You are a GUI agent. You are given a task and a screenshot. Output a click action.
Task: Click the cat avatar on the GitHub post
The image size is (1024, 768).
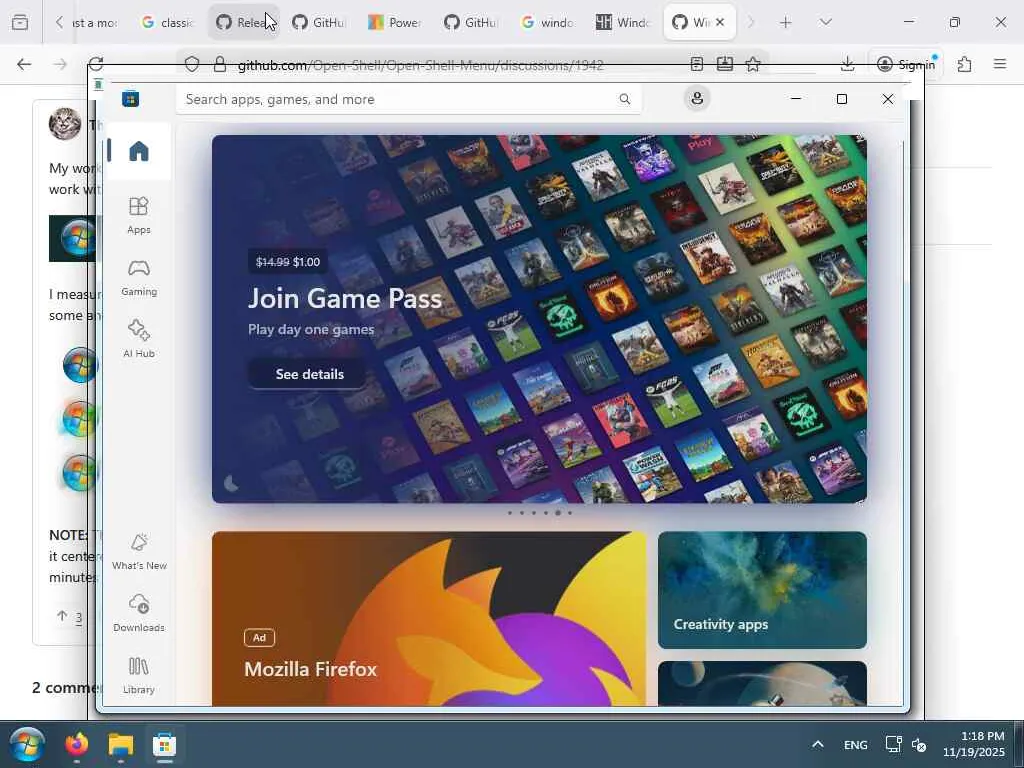point(65,123)
